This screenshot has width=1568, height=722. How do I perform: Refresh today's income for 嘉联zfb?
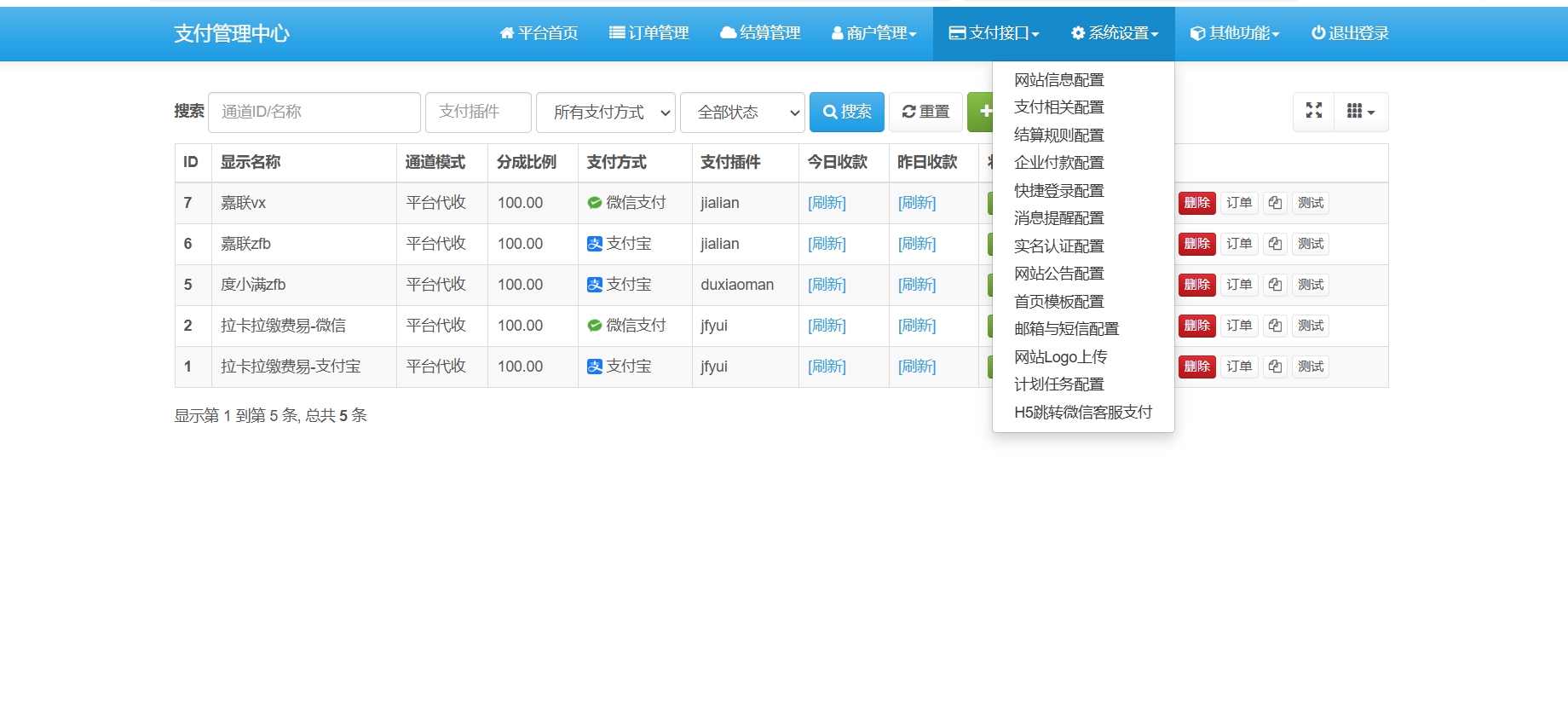click(827, 244)
